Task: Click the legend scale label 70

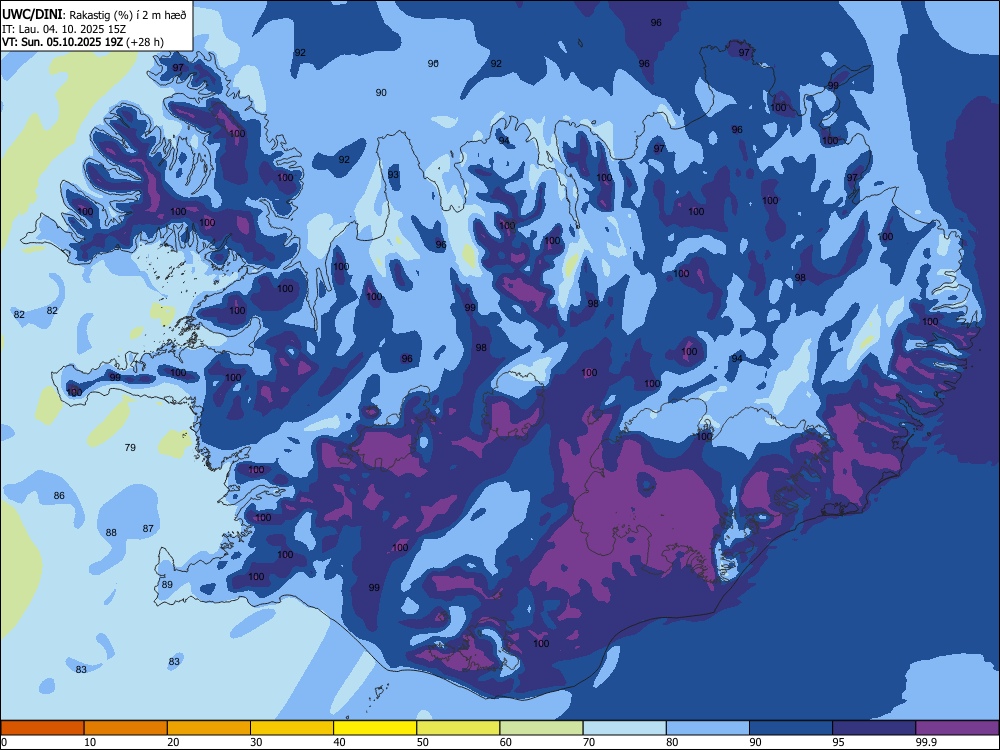Action: [x=589, y=742]
